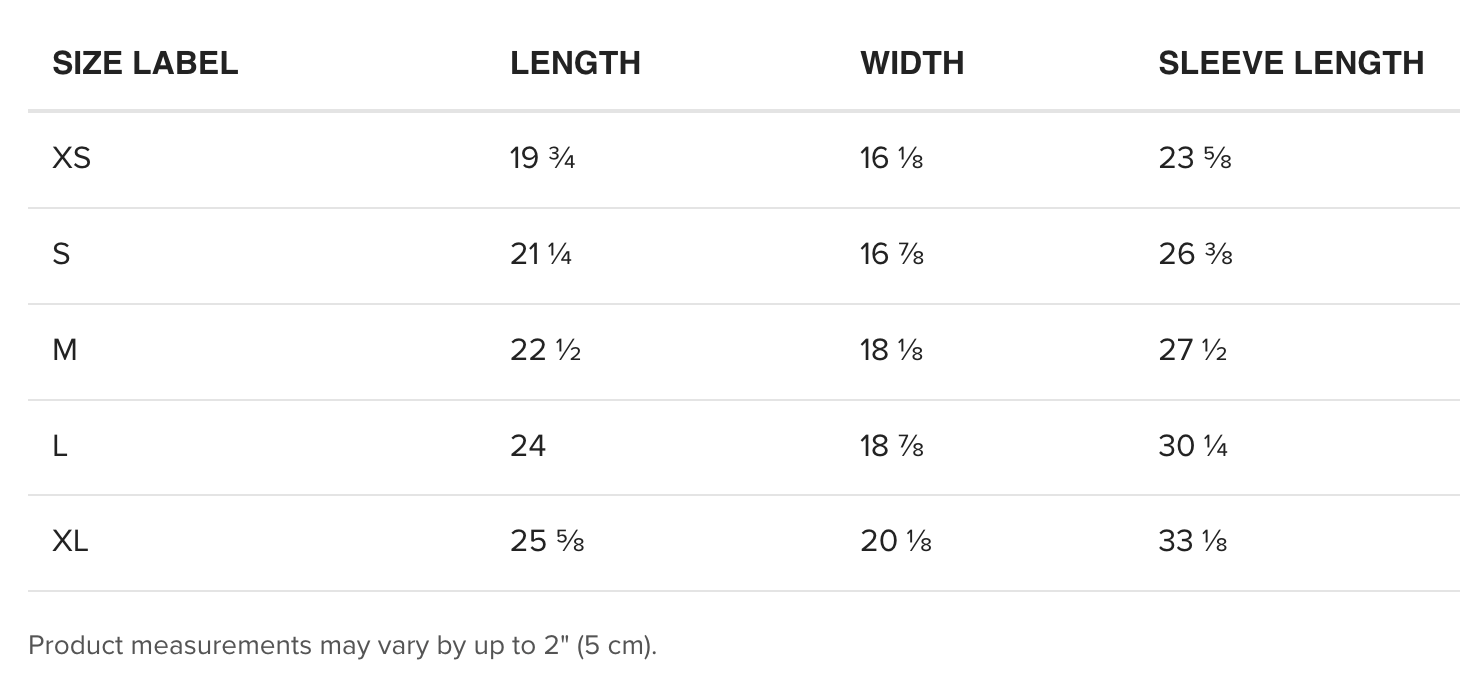The image size is (1460, 696).
Task: Click the XS sleeve length 23 ⅝
Action: pos(1195,158)
